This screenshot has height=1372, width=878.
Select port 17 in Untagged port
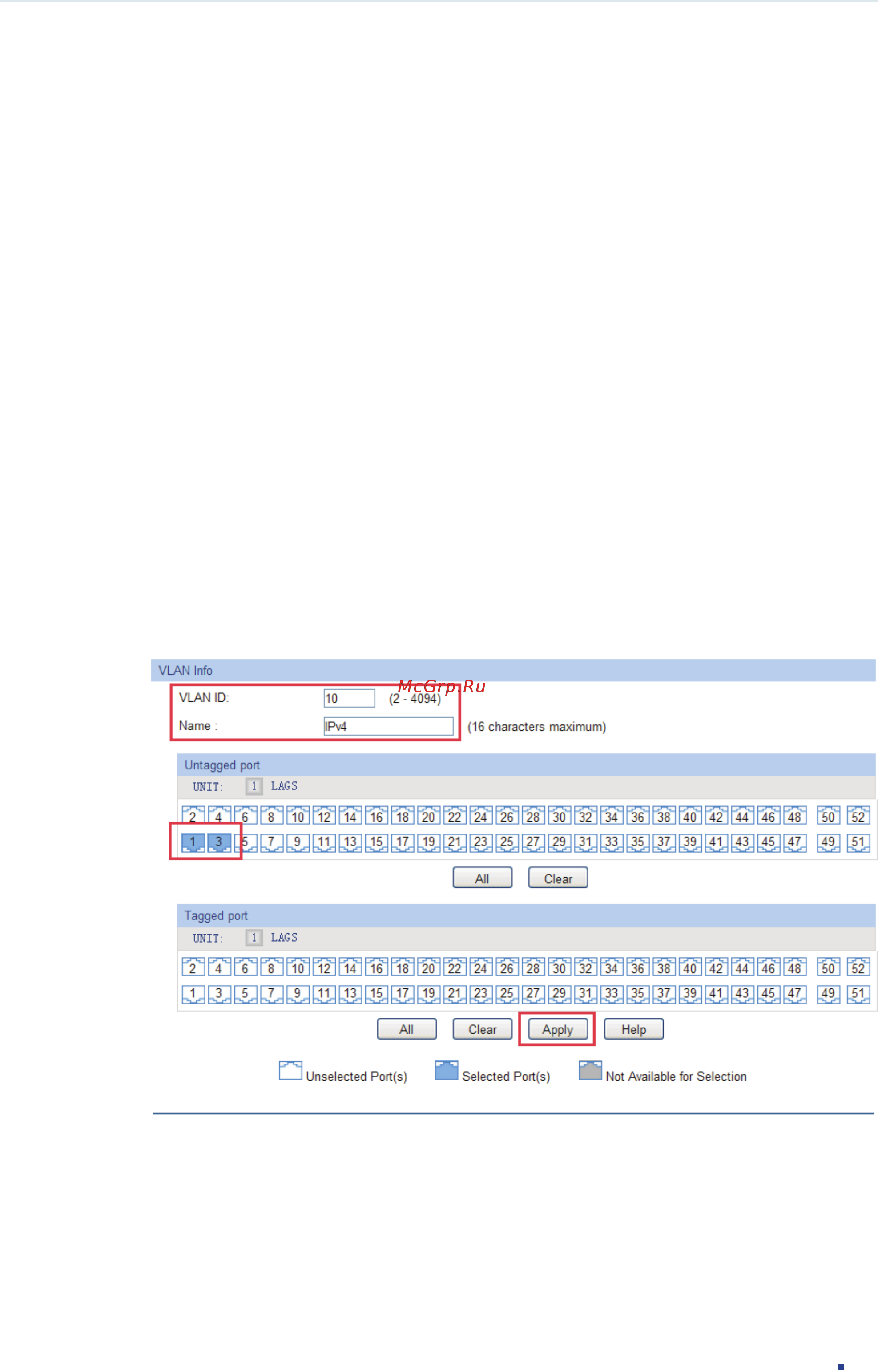point(403,843)
